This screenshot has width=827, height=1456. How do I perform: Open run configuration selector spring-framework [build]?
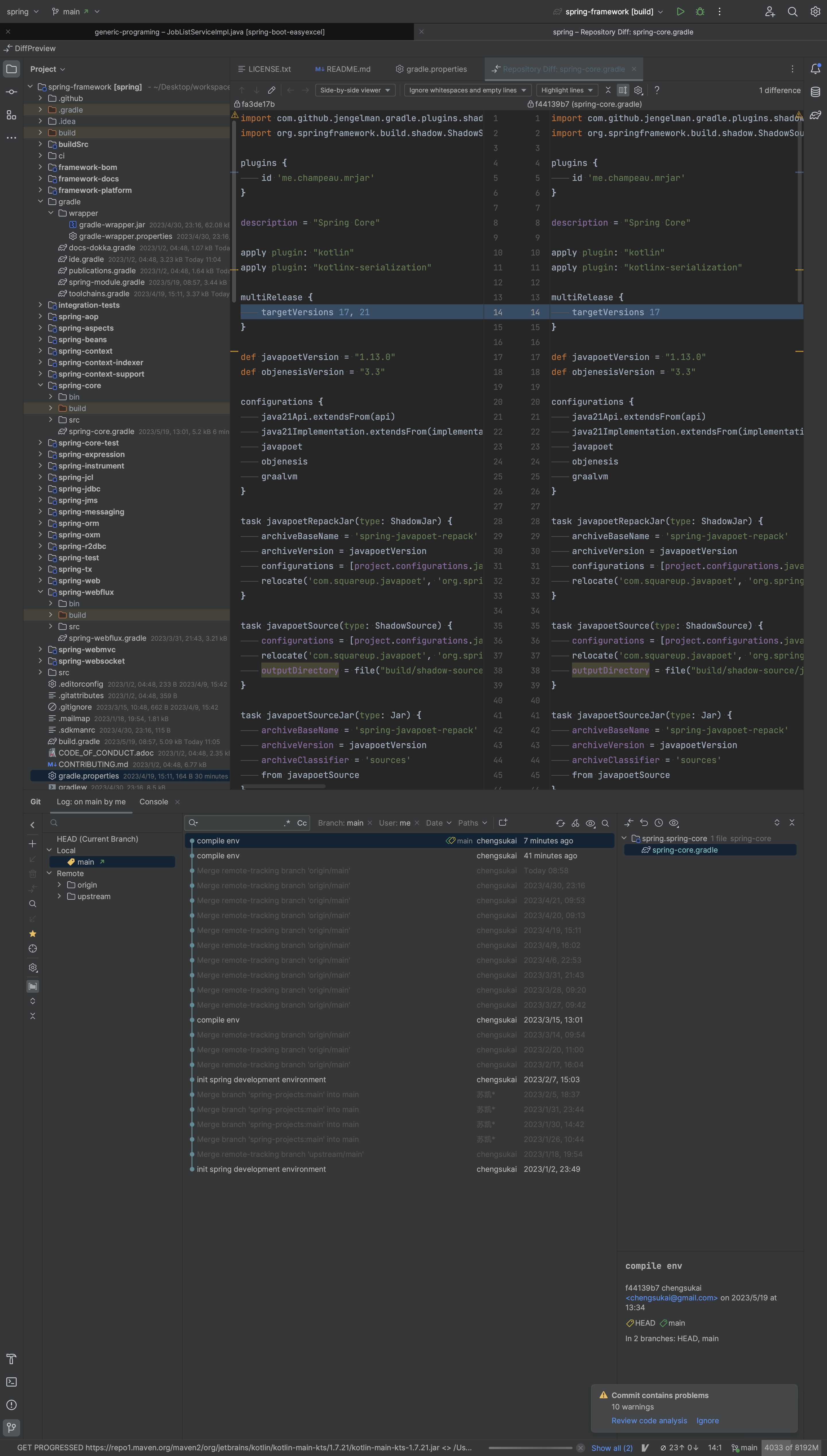pos(608,11)
